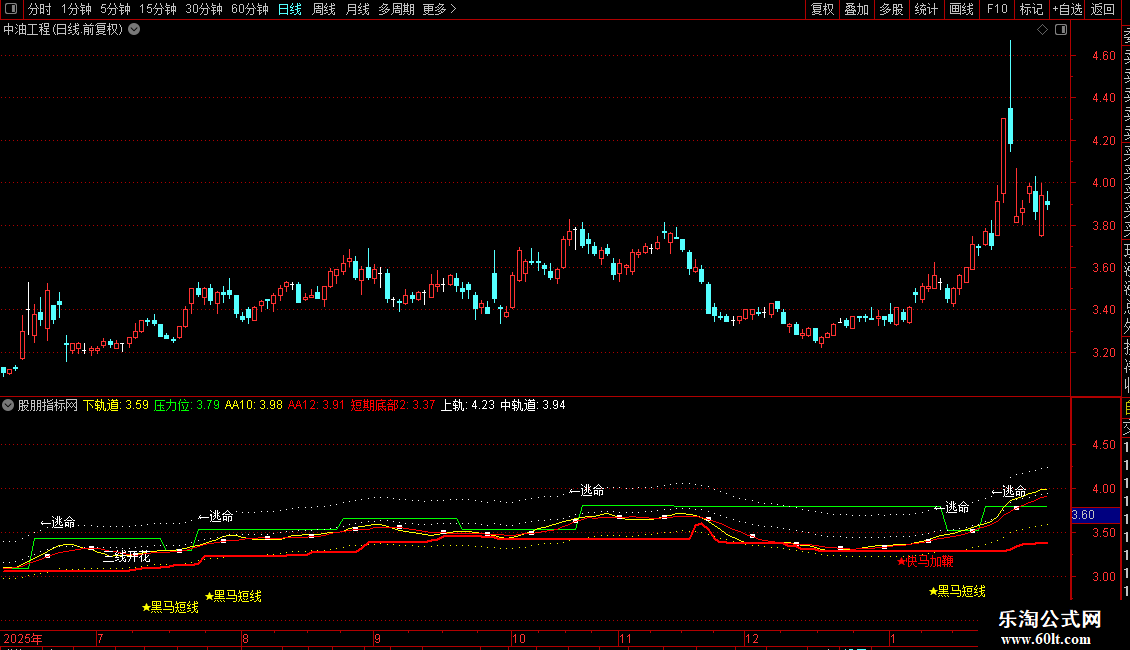Click the 返回 back button
Image resolution: width=1130 pixels, height=650 pixels.
pos(1103,9)
